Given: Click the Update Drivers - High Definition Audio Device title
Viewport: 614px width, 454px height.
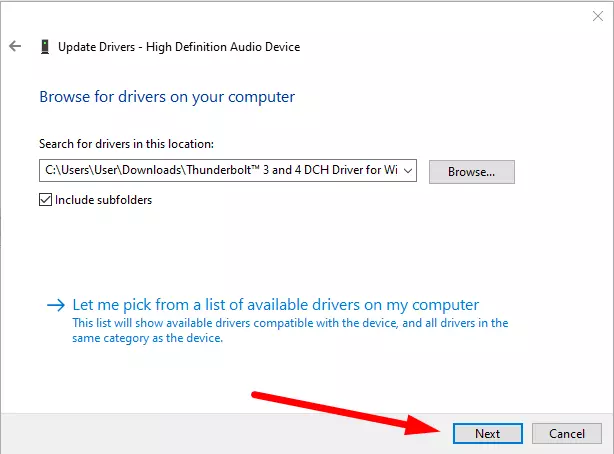Looking at the screenshot, I should tap(179, 47).
